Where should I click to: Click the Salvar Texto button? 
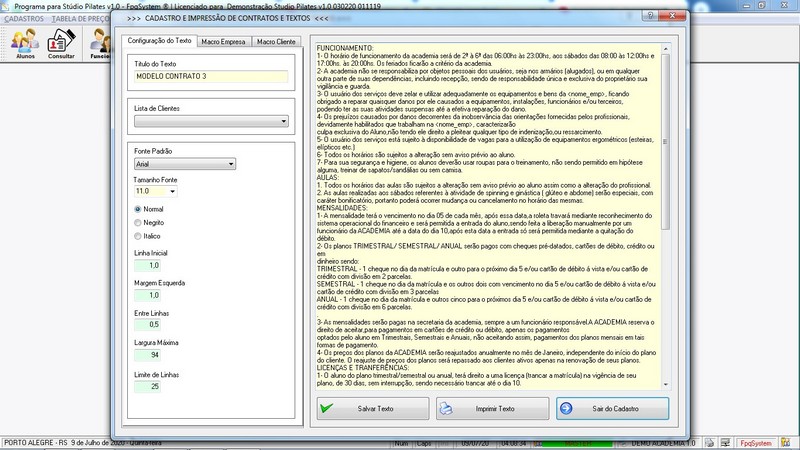[x=373, y=409]
